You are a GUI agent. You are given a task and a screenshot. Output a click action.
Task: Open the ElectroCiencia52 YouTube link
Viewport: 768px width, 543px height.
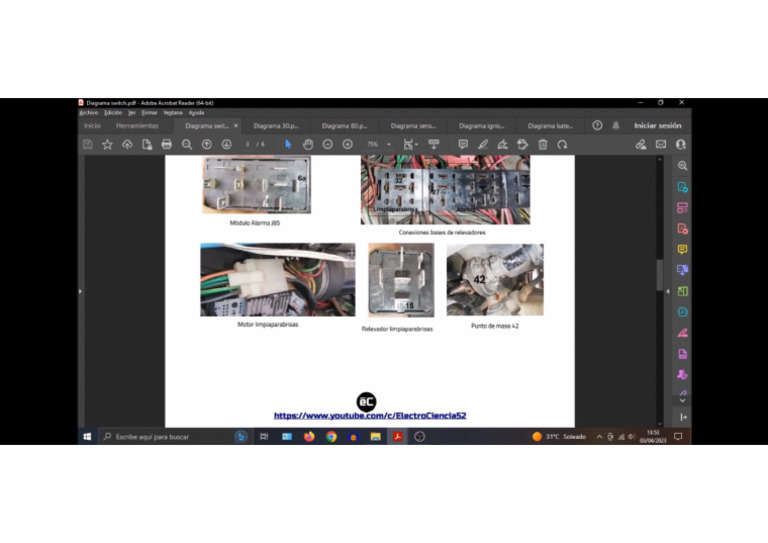(370, 415)
